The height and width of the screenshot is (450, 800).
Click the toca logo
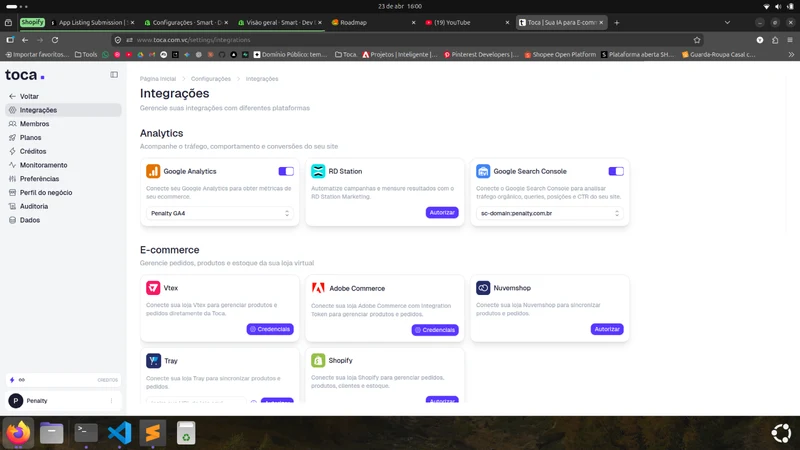(x=24, y=75)
